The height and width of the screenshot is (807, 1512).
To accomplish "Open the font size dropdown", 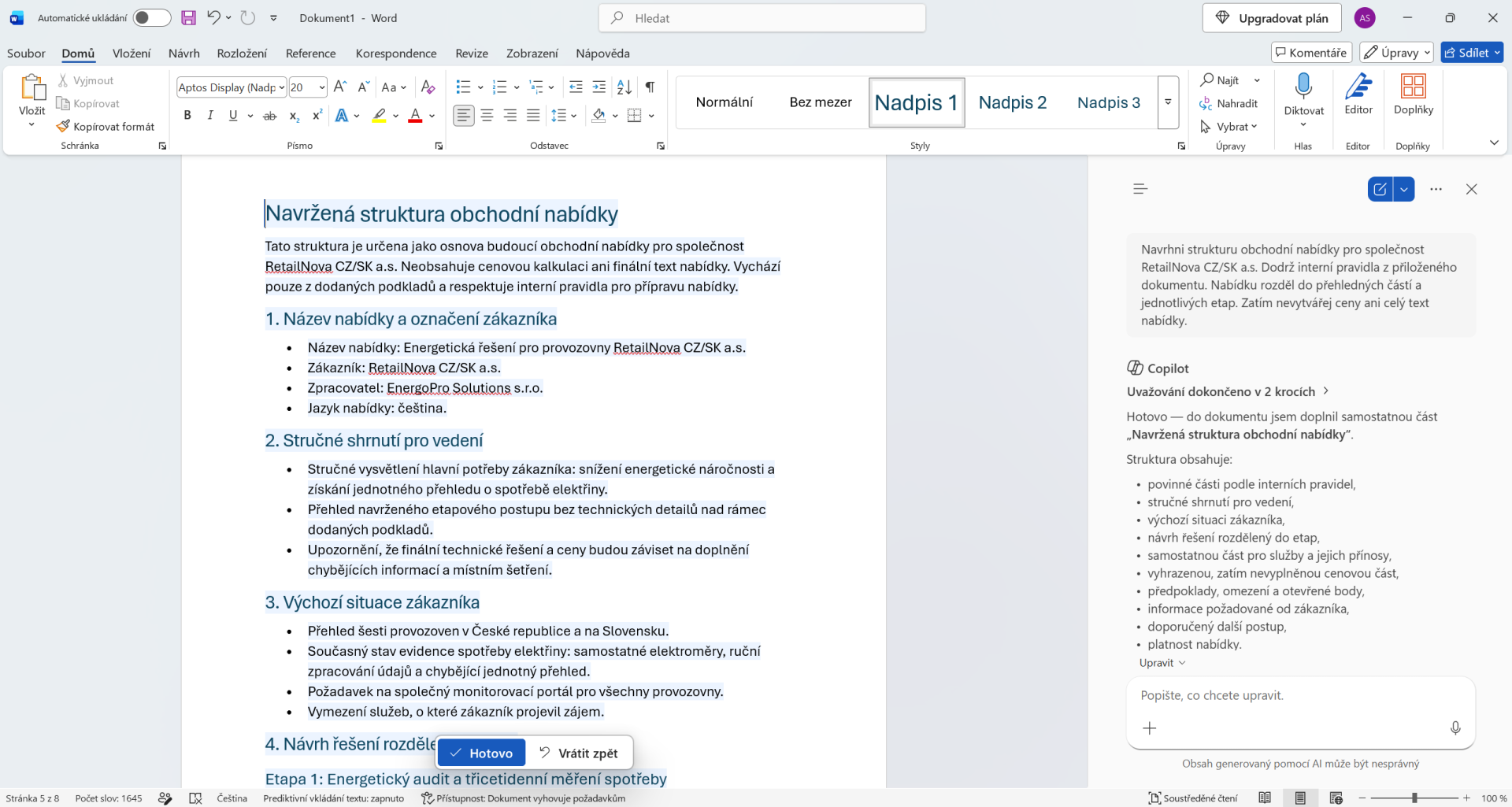I will 321,87.
